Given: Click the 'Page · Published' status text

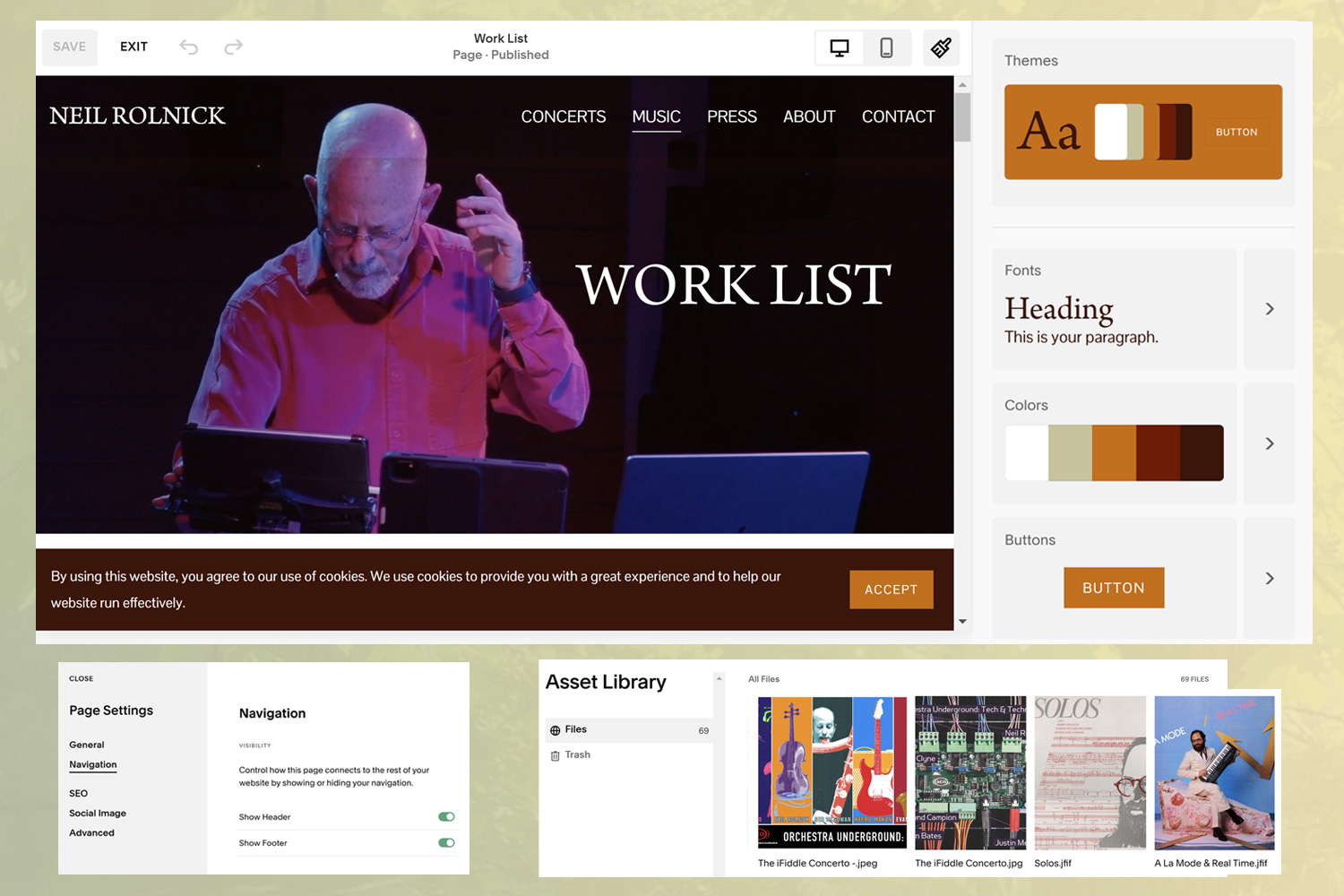Looking at the screenshot, I should pos(501,55).
